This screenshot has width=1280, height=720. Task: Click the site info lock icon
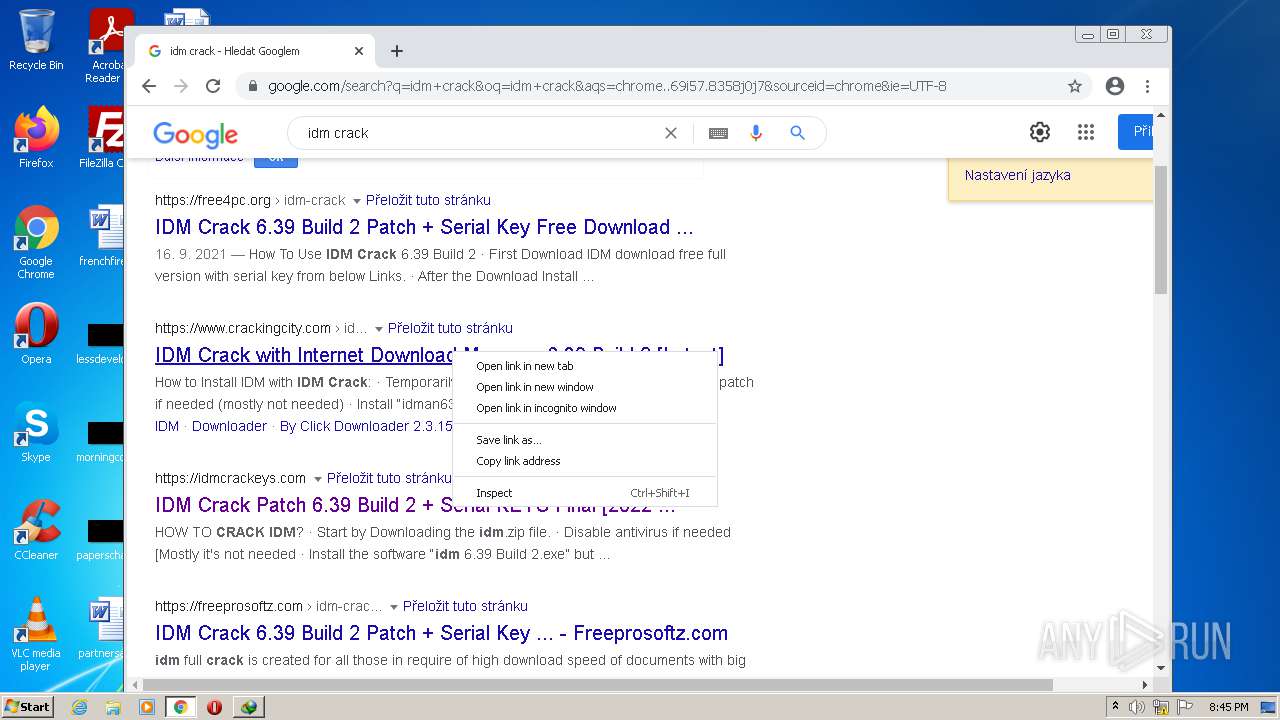(251, 86)
